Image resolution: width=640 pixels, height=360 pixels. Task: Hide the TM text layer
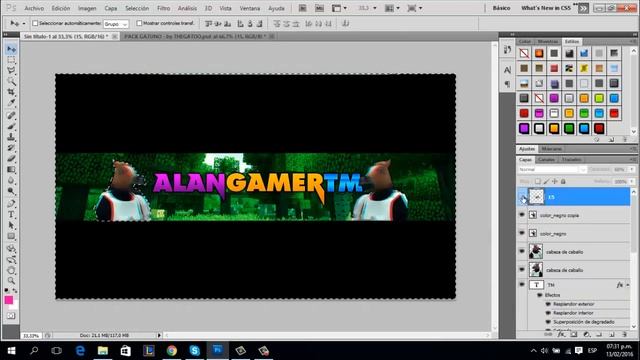(x=522, y=284)
